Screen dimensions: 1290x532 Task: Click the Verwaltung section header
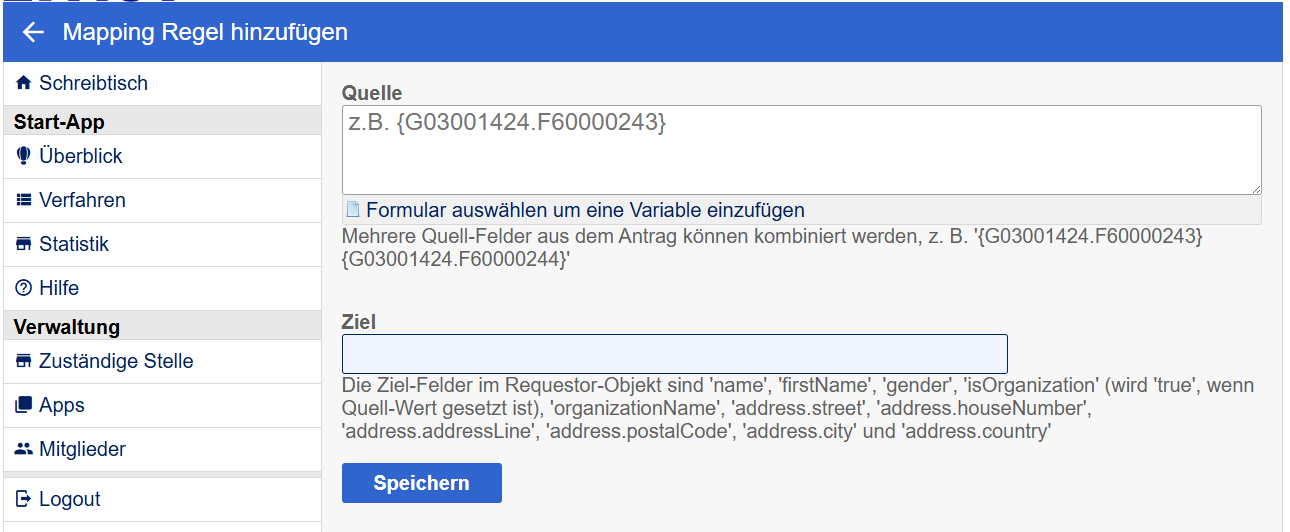(x=67, y=327)
